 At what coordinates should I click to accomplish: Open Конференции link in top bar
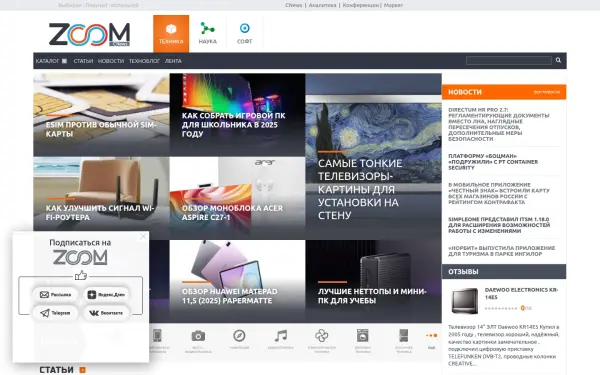360,5
